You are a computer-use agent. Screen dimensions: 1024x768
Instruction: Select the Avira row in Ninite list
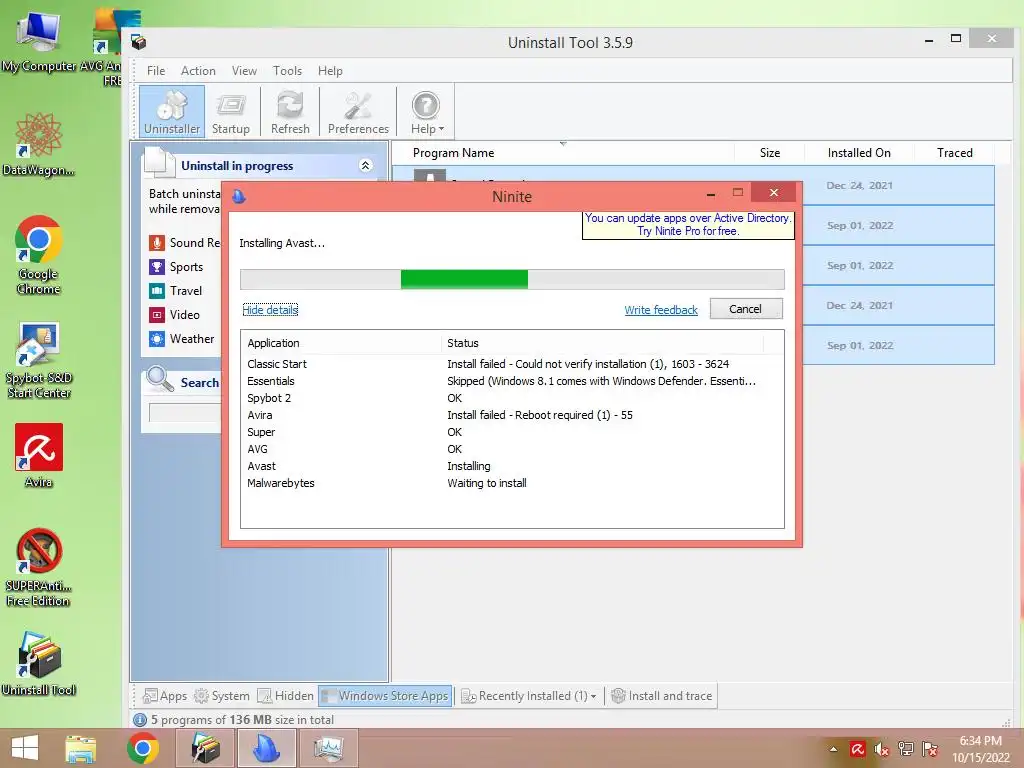click(512, 415)
